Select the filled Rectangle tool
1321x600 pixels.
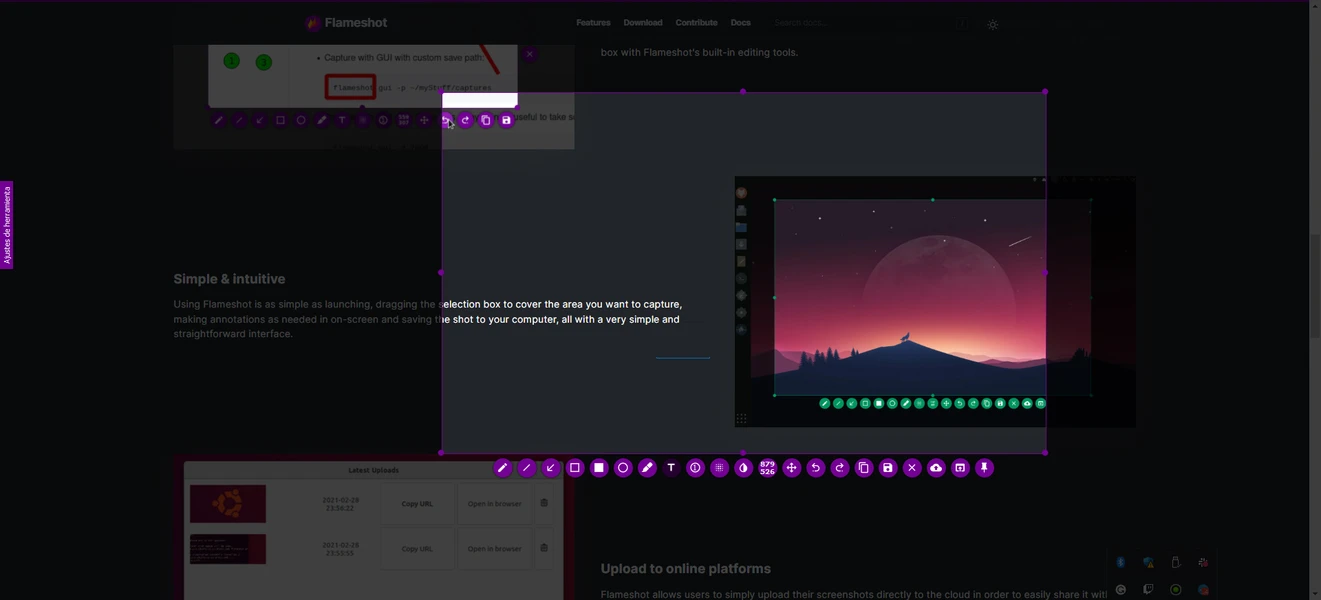pyautogui.click(x=599, y=468)
